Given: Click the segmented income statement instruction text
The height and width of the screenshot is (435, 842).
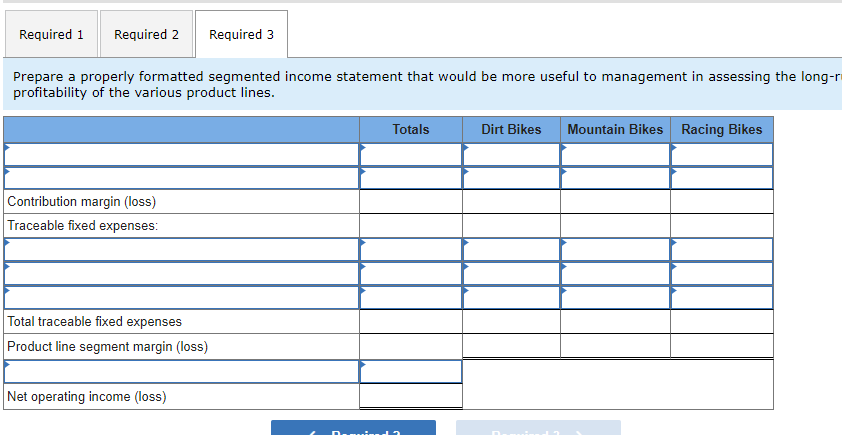Looking at the screenshot, I should tap(427, 84).
